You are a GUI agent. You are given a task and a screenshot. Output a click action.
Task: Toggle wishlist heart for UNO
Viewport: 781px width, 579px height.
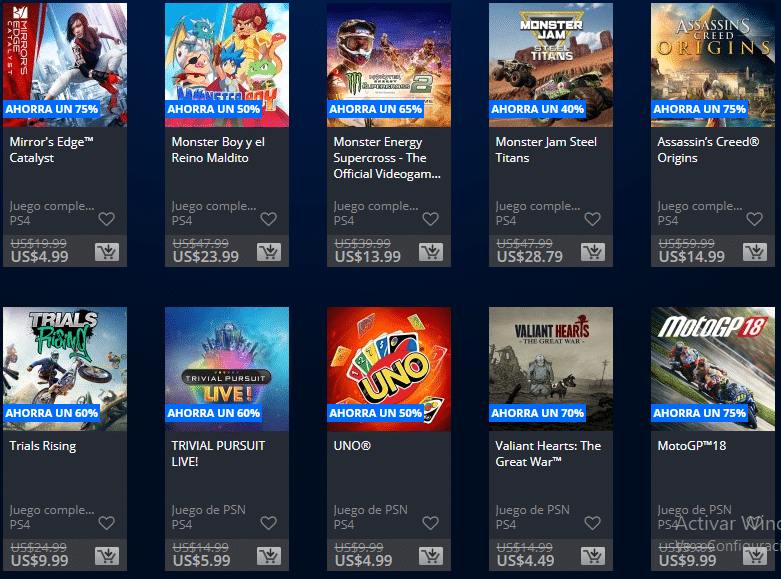pyautogui.click(x=430, y=523)
